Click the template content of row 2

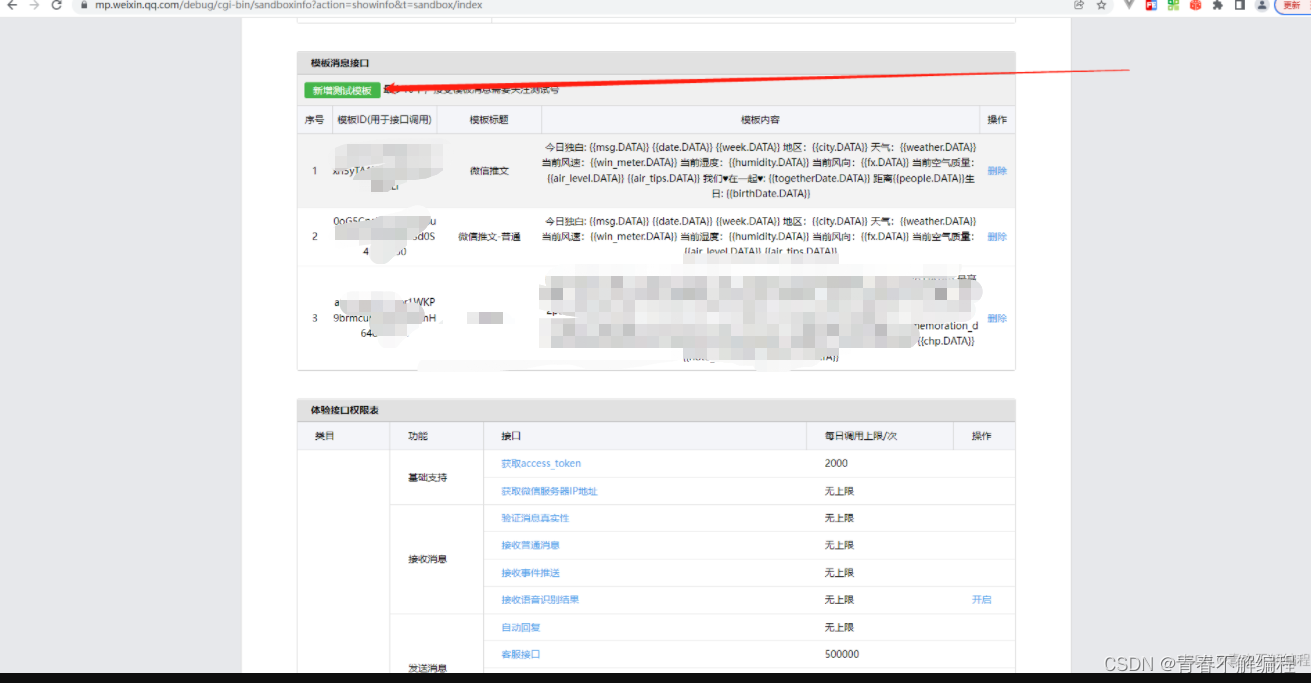click(x=760, y=236)
